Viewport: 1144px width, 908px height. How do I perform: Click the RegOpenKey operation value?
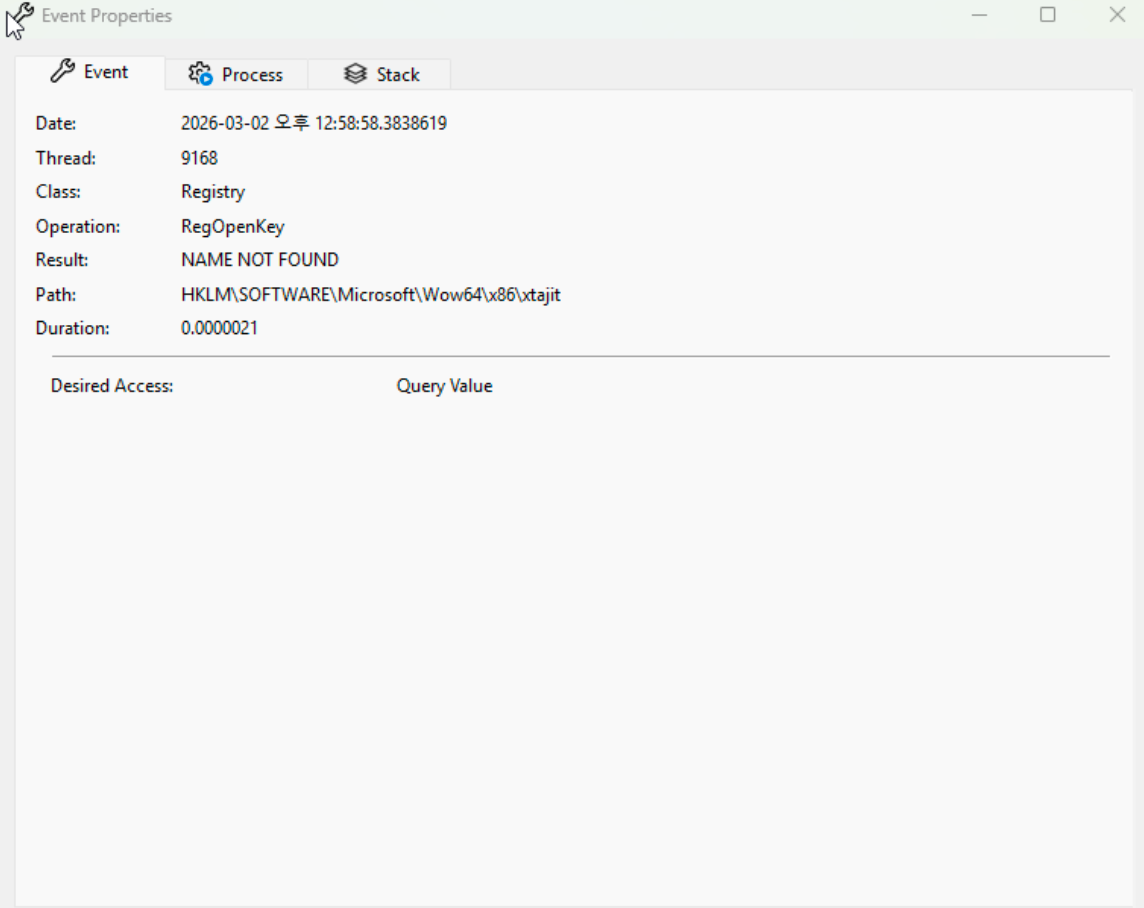(232, 227)
